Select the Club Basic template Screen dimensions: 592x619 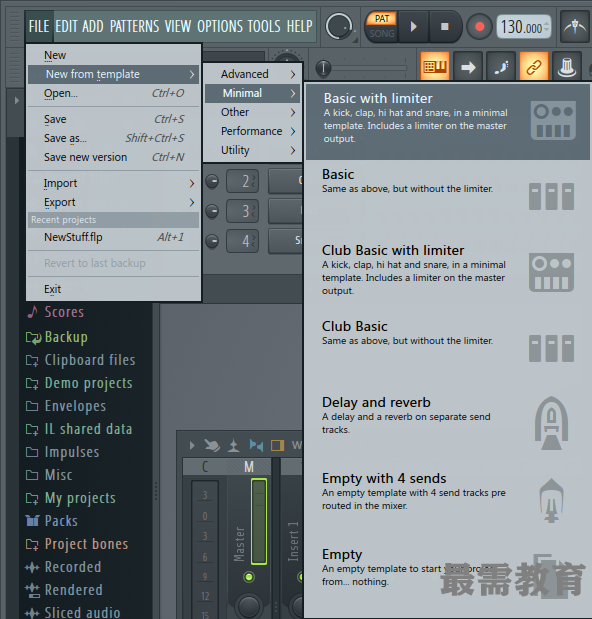point(448,349)
